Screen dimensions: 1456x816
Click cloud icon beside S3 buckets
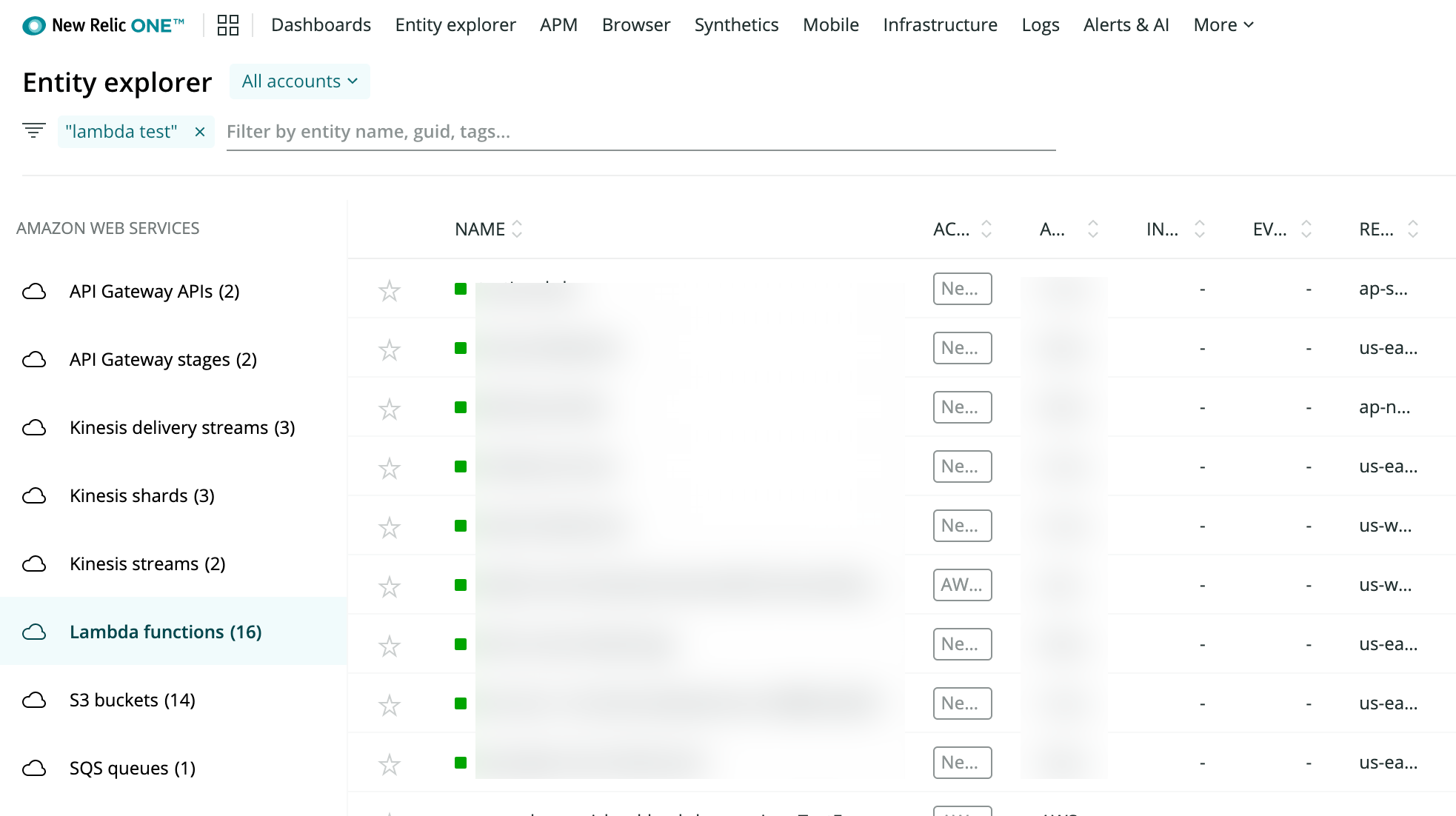click(34, 700)
